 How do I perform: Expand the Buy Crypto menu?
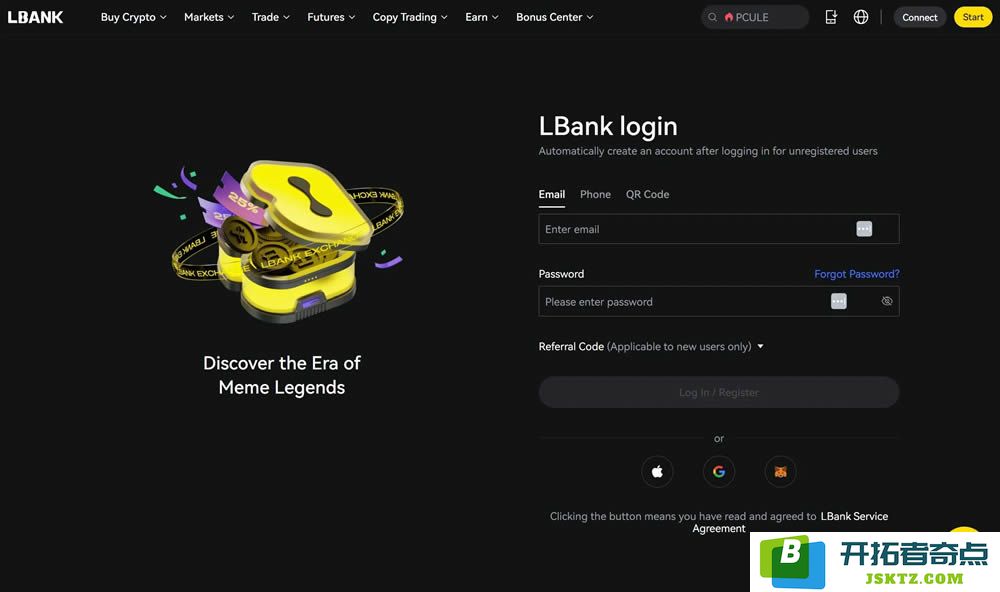tap(133, 17)
